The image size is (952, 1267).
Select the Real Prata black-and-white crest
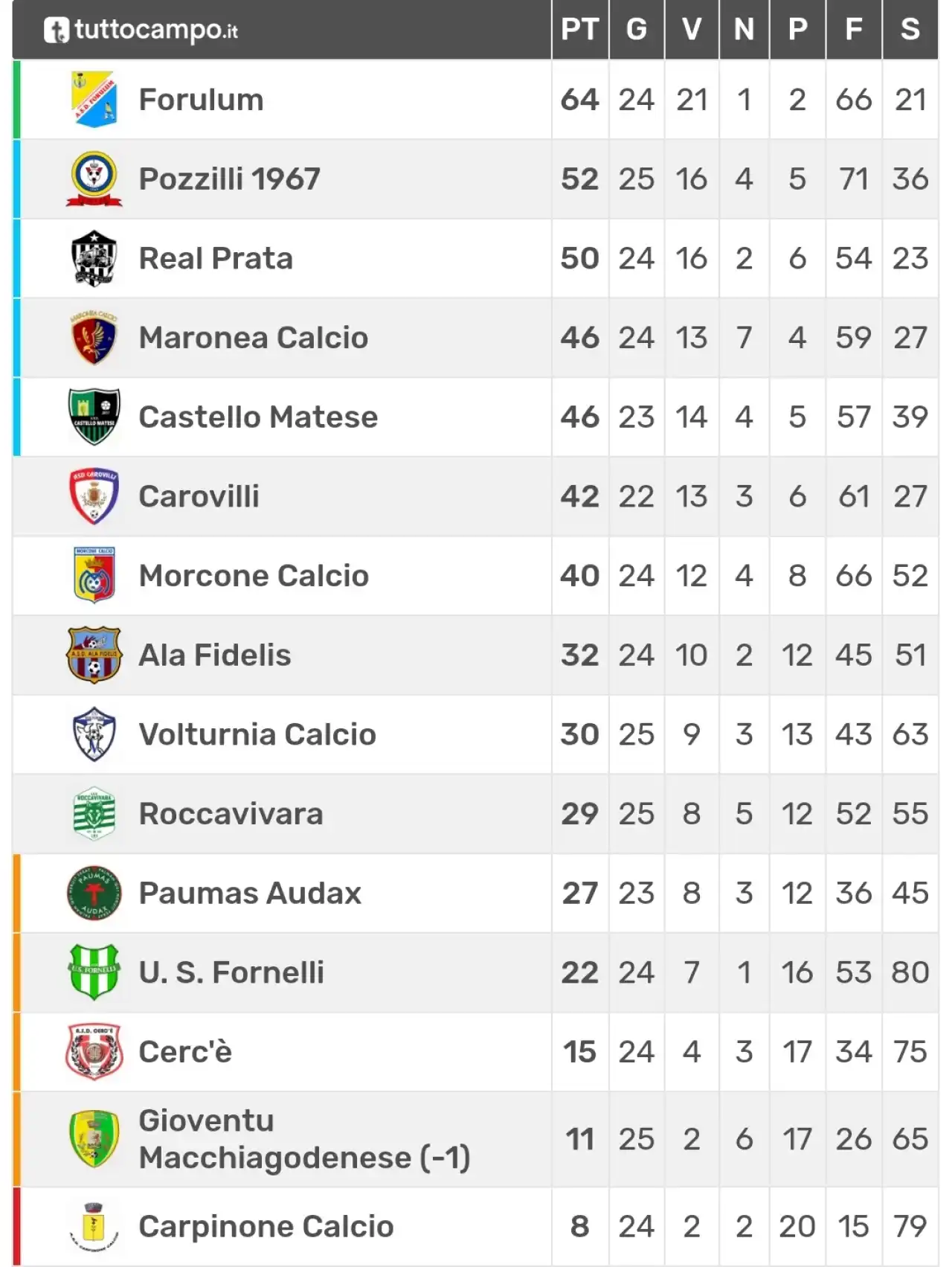pyautogui.click(x=94, y=258)
